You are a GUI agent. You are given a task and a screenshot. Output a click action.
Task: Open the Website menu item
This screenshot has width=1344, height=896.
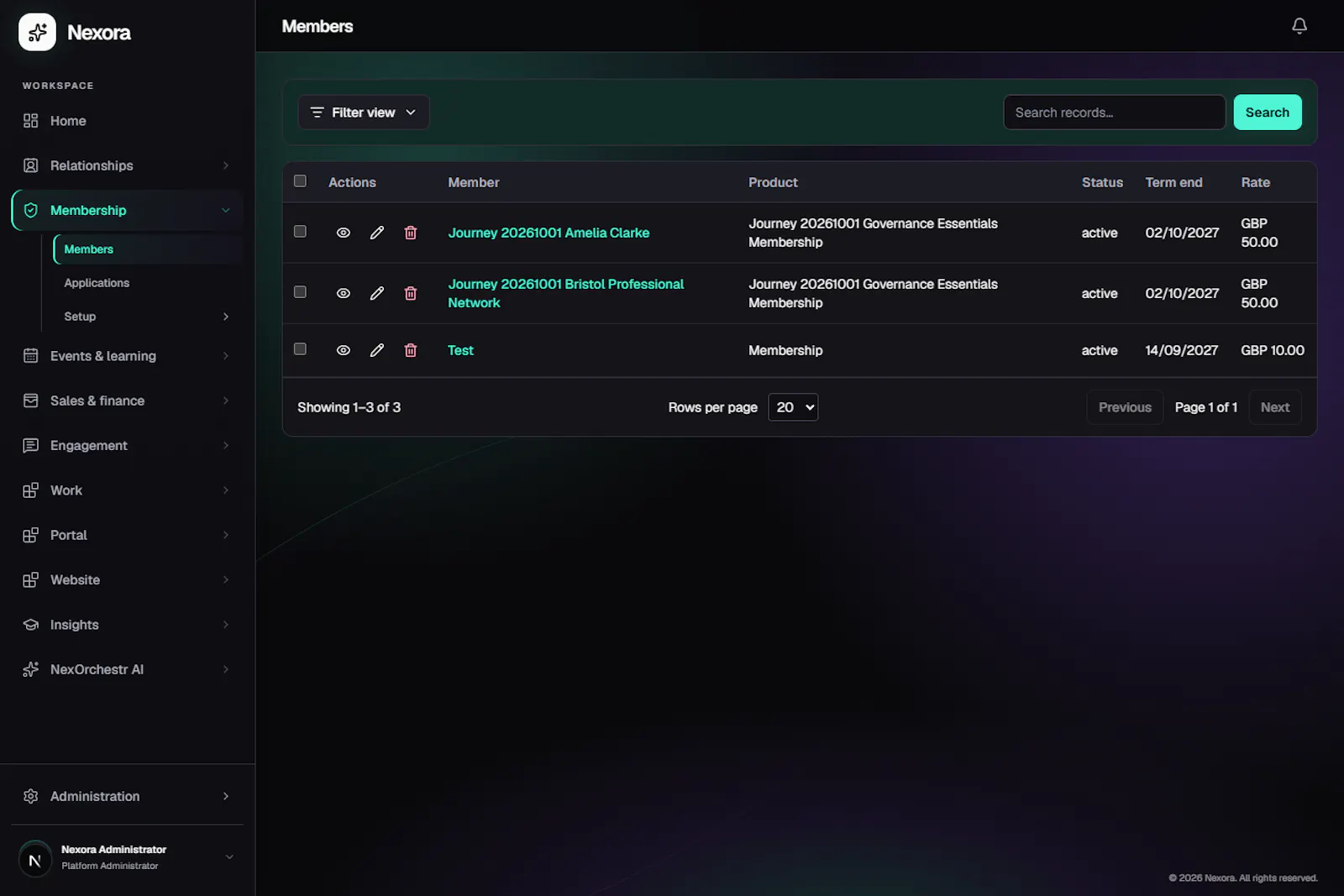[127, 580]
